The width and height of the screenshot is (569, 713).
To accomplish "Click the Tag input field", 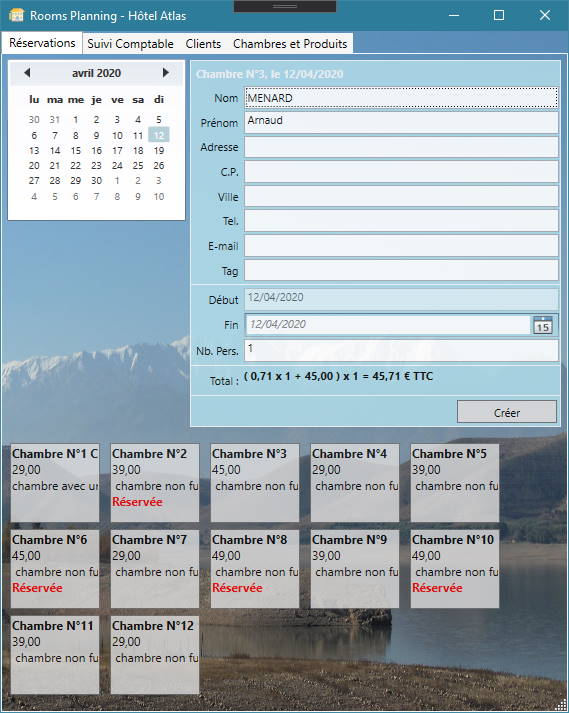I will click(x=402, y=271).
